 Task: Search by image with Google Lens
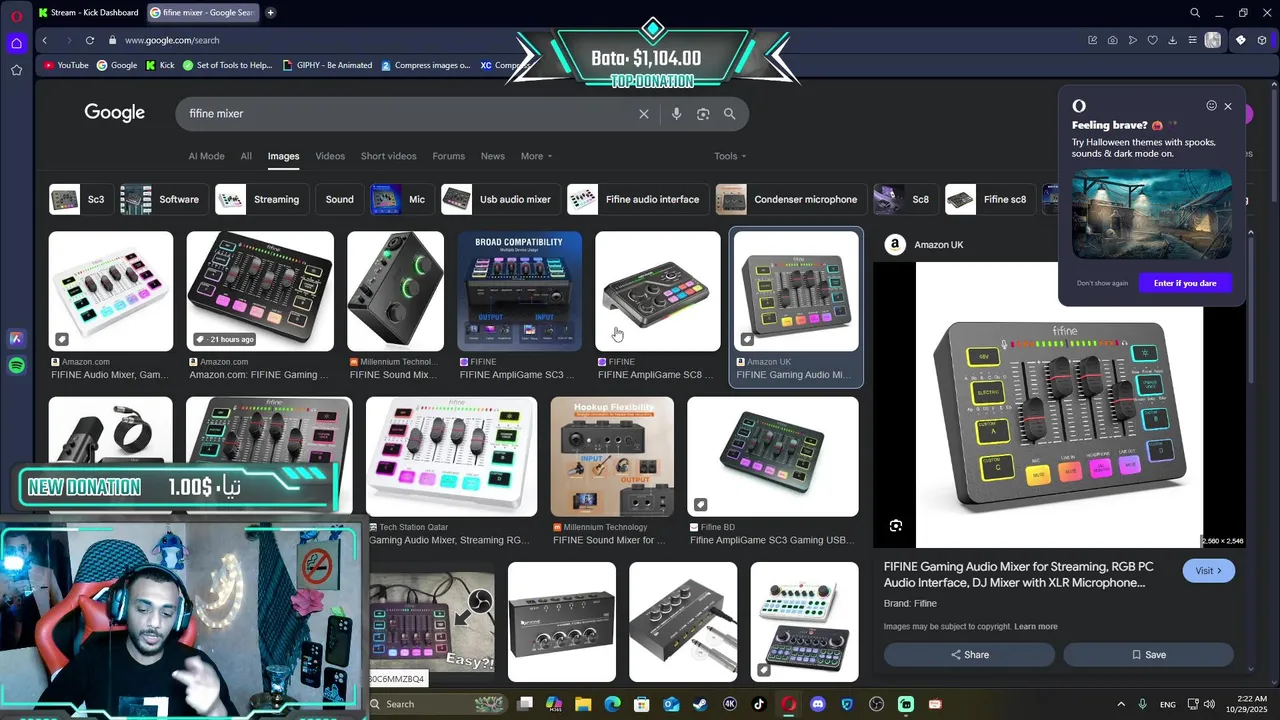pyautogui.click(x=703, y=114)
